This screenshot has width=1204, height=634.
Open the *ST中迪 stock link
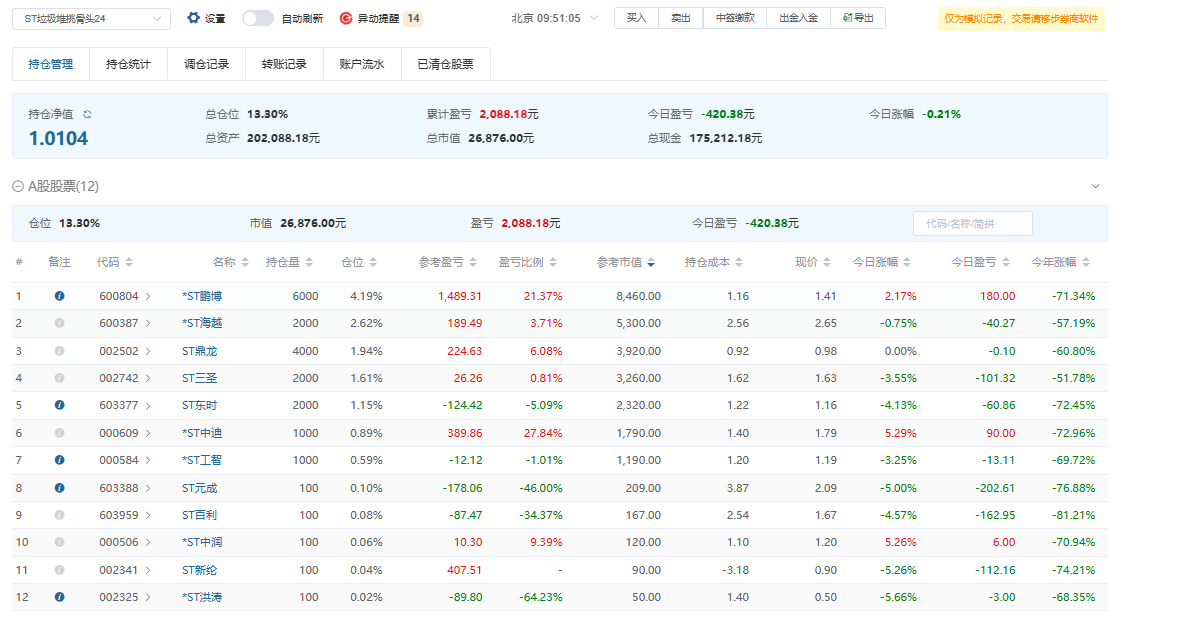click(x=200, y=433)
